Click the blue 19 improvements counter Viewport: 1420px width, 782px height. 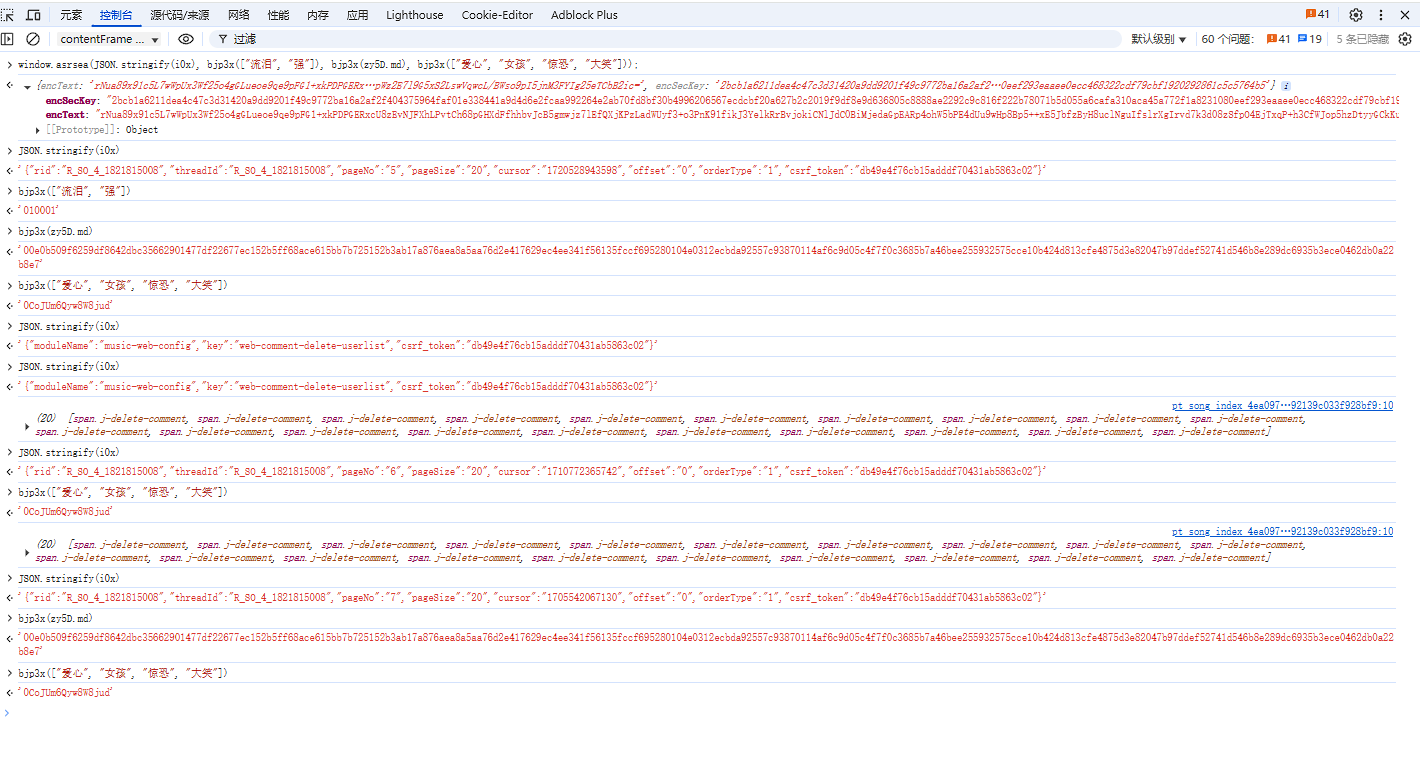click(1310, 39)
